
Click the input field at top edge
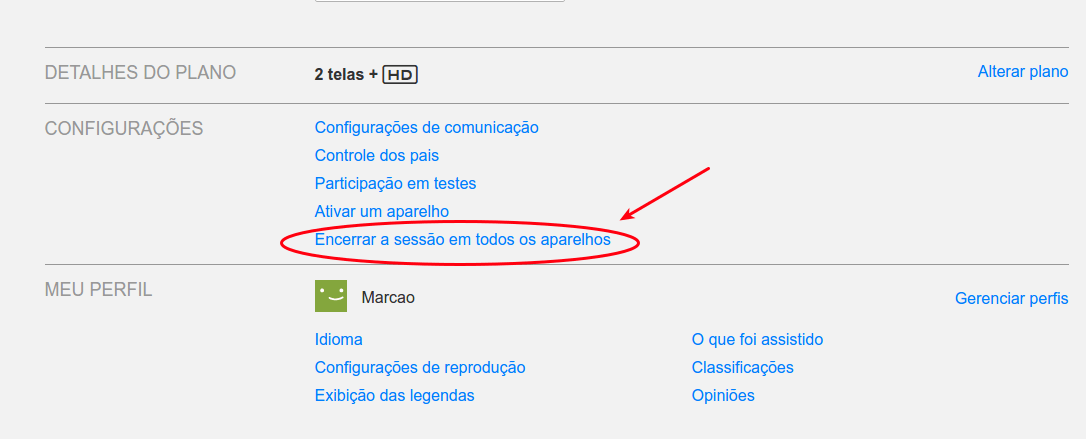point(440,1)
